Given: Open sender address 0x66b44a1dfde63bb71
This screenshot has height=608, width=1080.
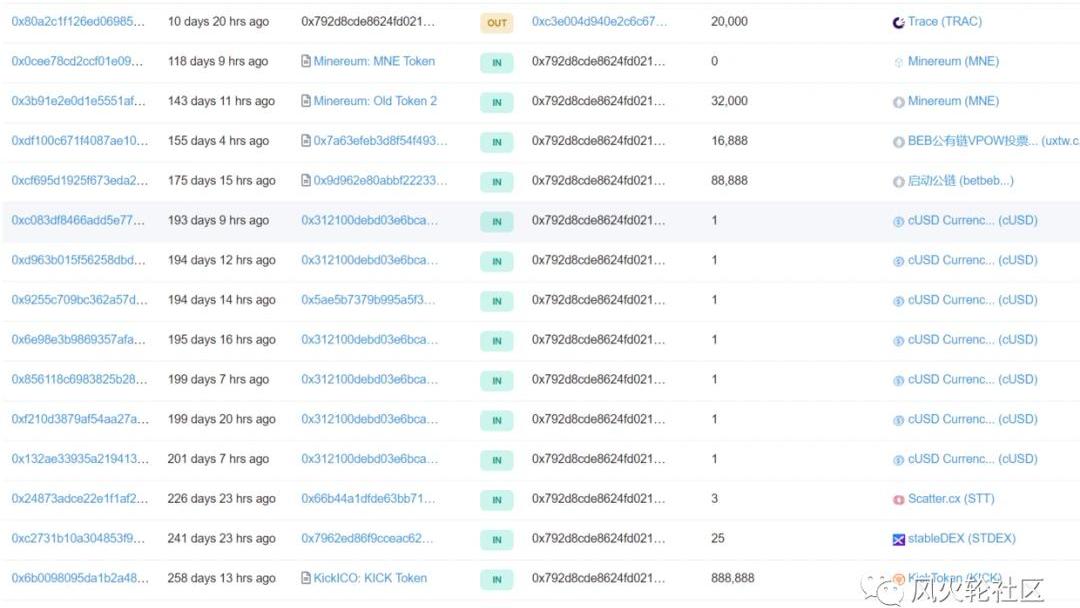Looking at the screenshot, I should click(368, 499).
